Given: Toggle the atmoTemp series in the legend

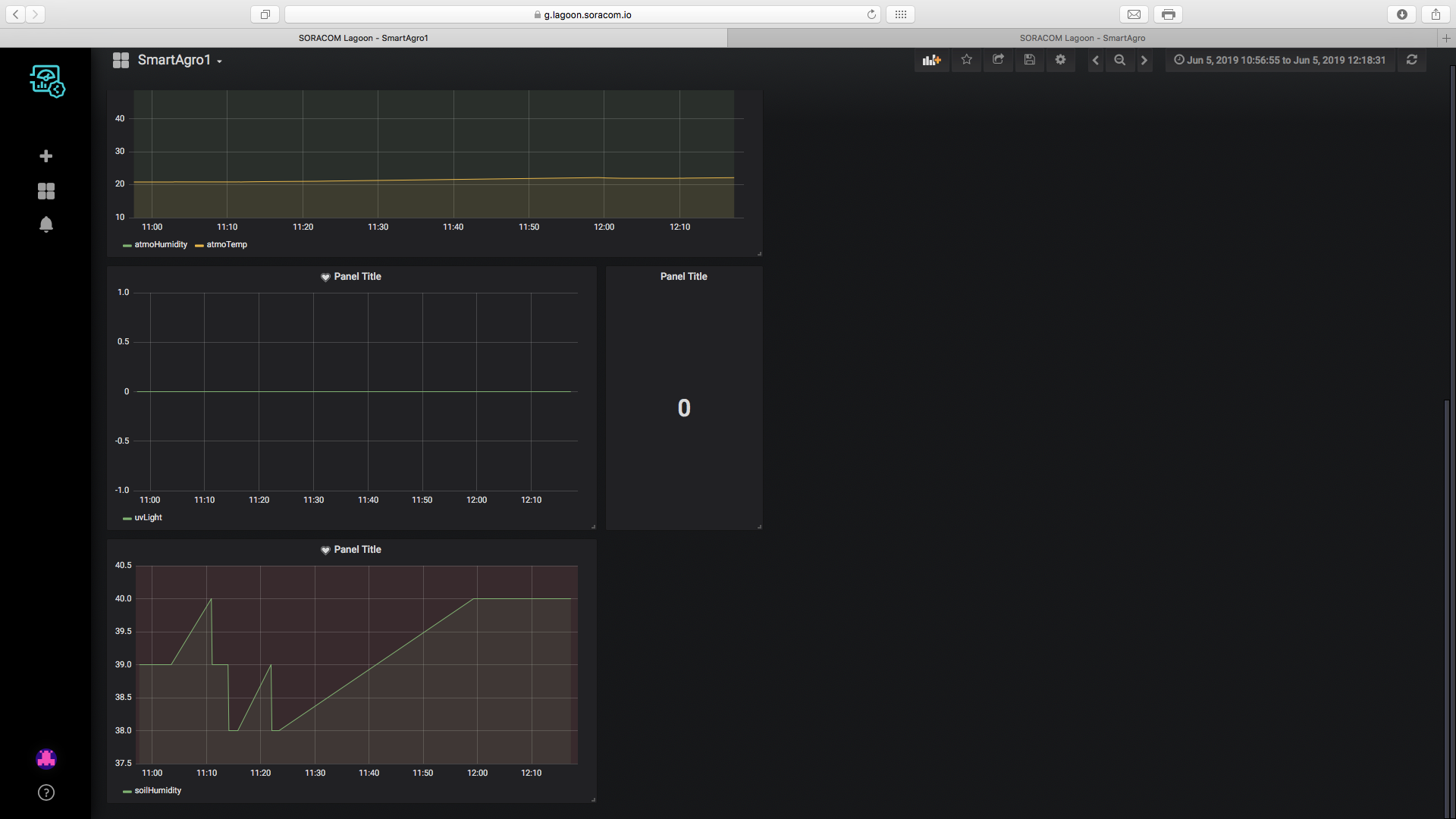Looking at the screenshot, I should (x=227, y=244).
